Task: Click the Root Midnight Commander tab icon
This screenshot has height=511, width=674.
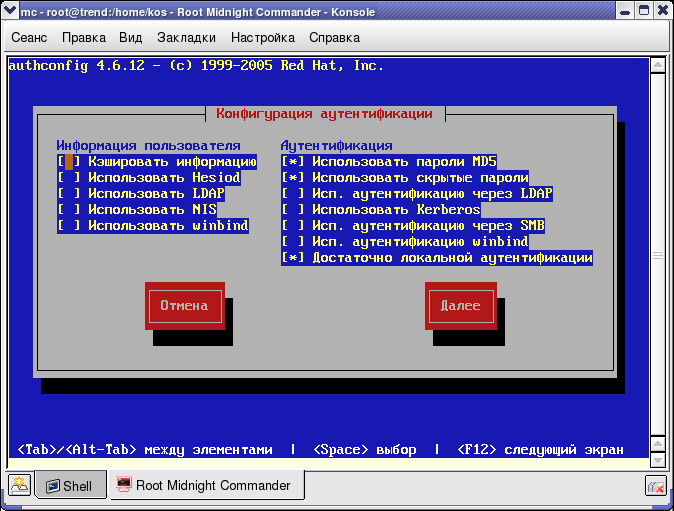Action: coord(125,485)
